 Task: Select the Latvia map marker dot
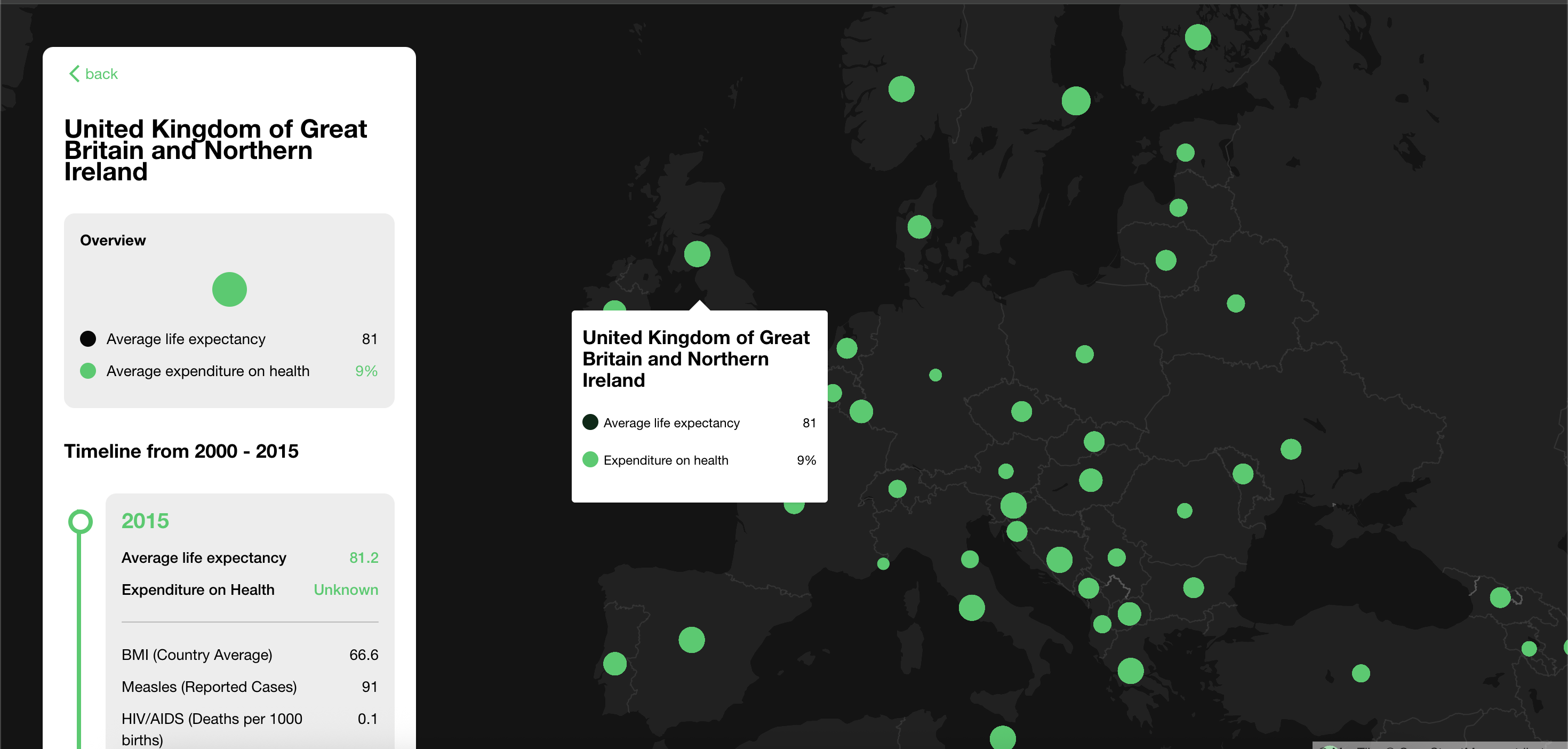[x=1179, y=208]
